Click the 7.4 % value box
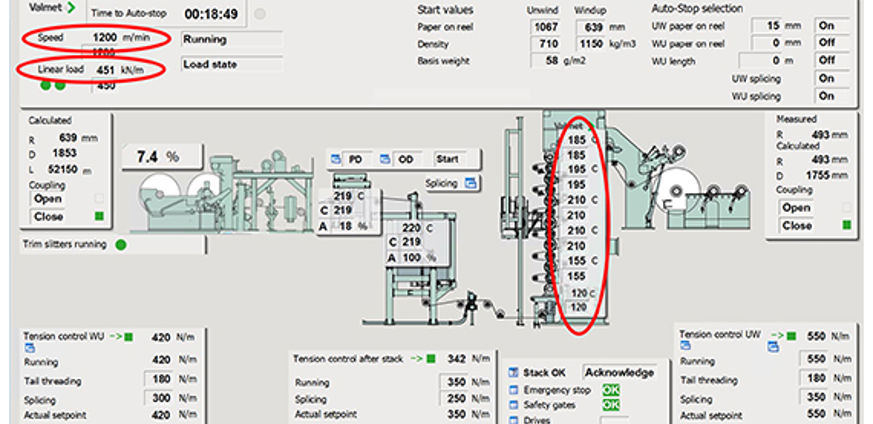 tap(162, 157)
